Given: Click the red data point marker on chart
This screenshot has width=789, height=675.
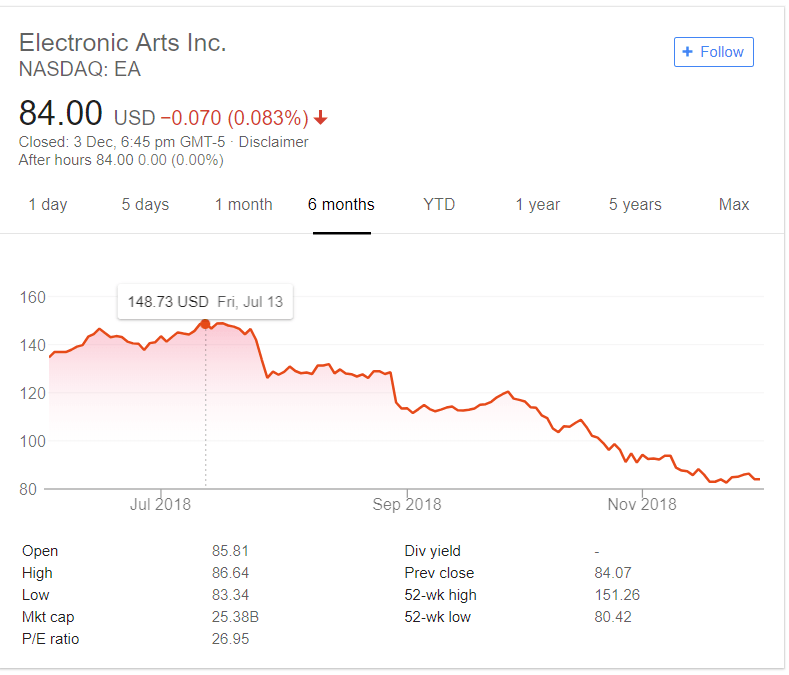Looking at the screenshot, I should click(206, 324).
